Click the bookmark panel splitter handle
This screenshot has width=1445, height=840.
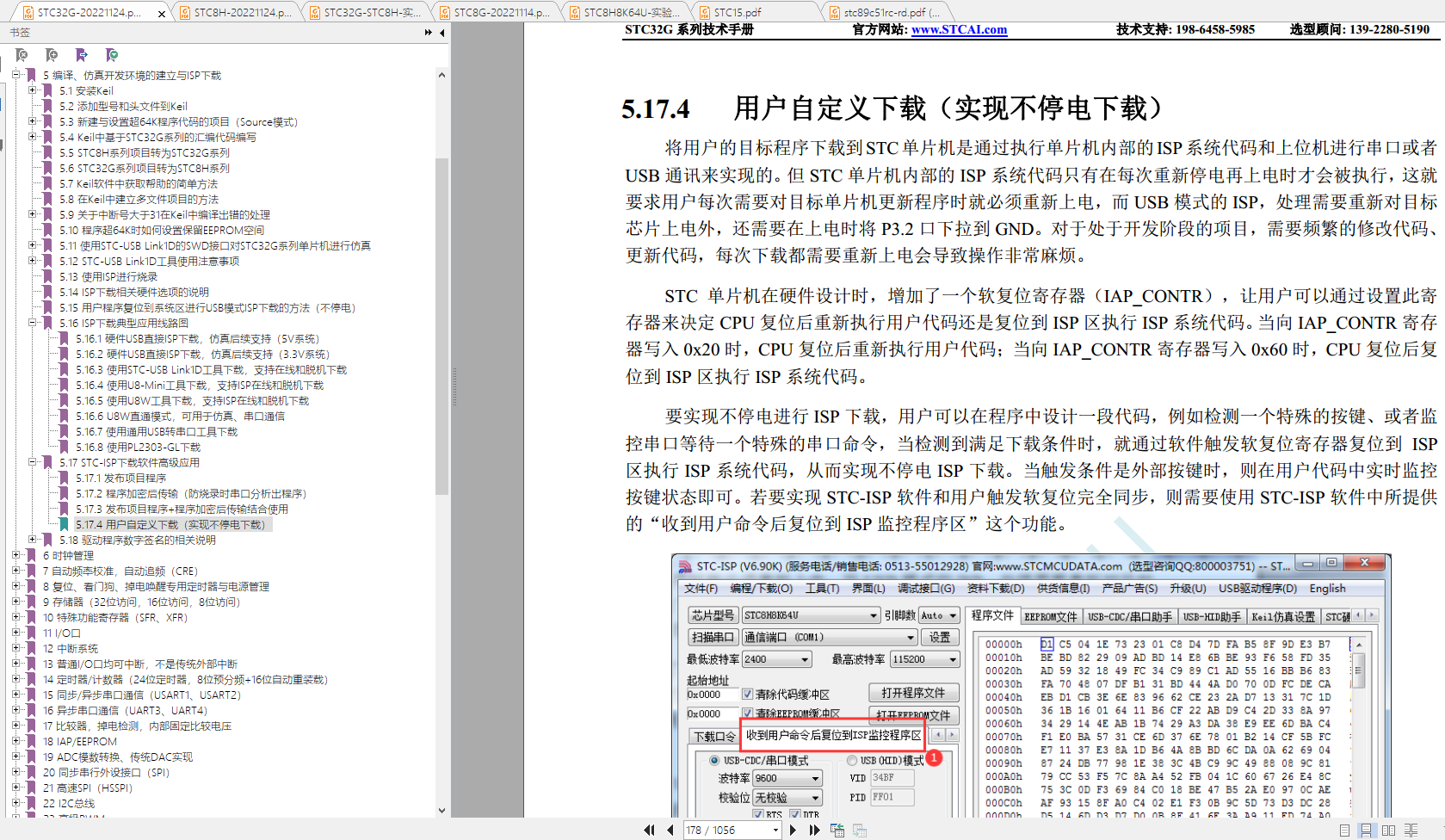pyautogui.click(x=454, y=386)
